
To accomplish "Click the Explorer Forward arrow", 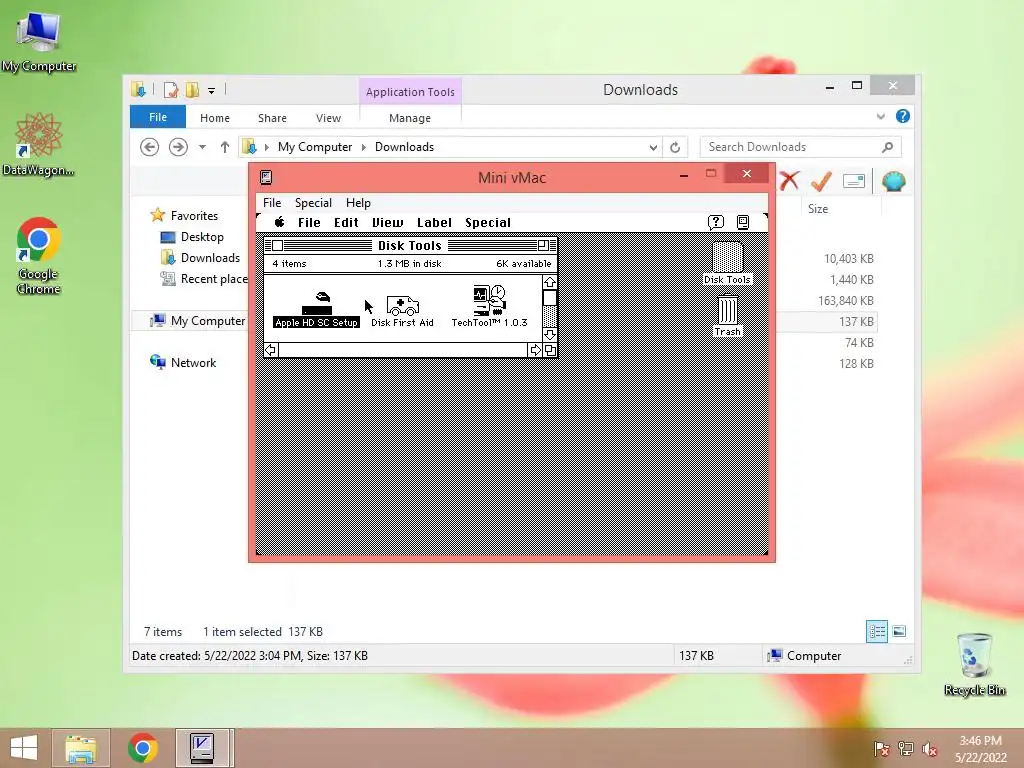I will [x=178, y=147].
